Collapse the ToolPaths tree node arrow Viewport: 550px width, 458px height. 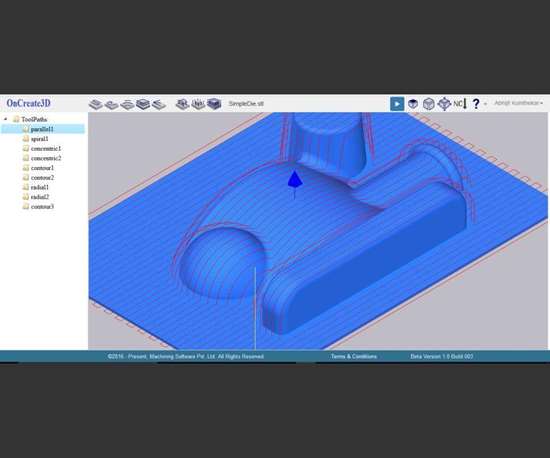click(x=6, y=119)
